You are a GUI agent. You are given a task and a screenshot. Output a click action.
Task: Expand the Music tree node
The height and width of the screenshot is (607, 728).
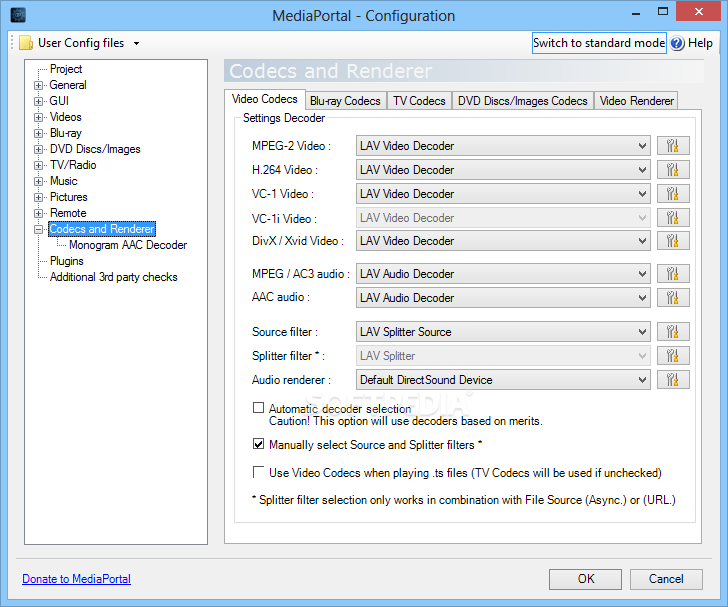tap(39, 182)
